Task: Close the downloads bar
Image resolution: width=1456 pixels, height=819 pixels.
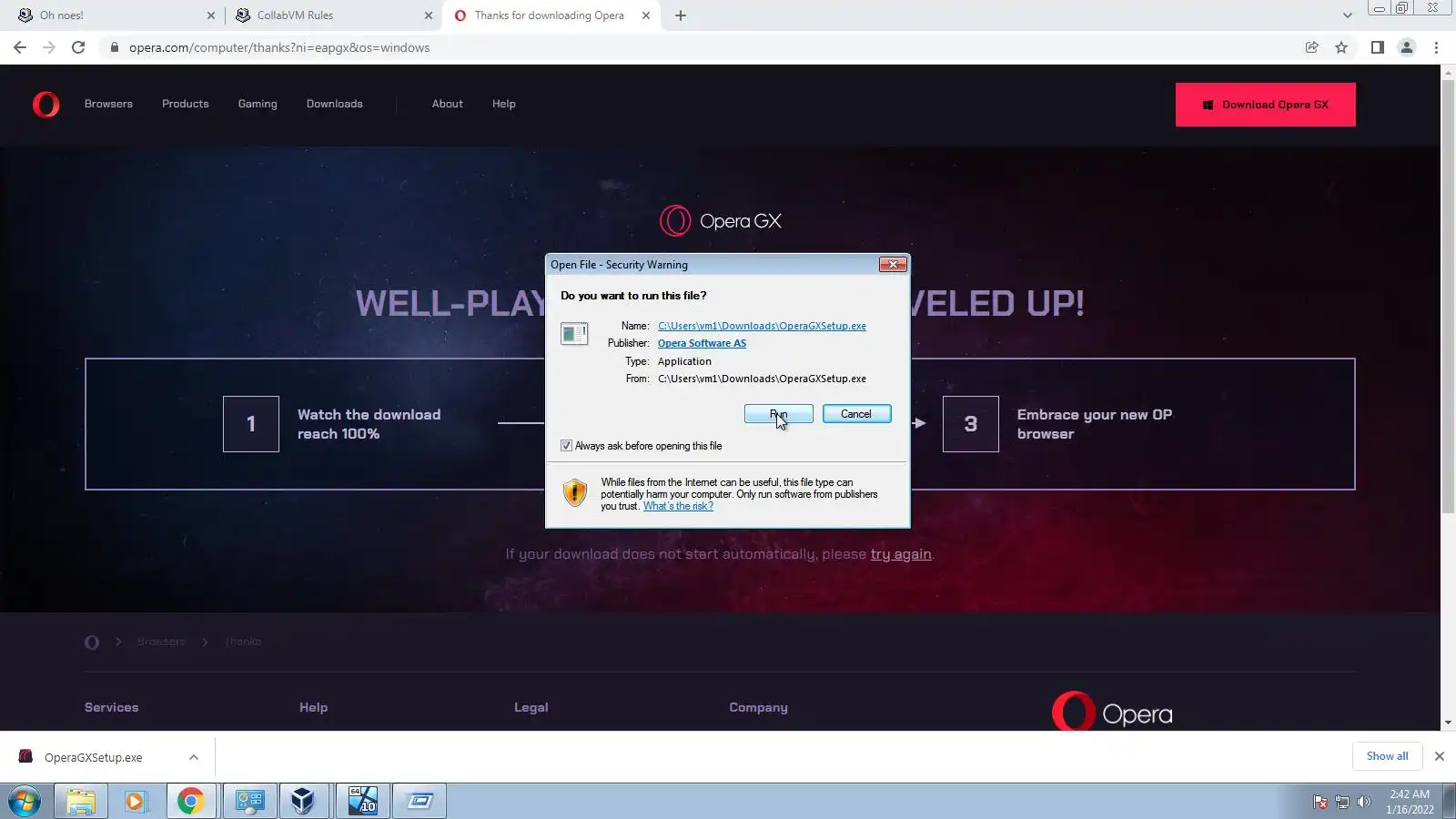Action: click(x=1440, y=756)
